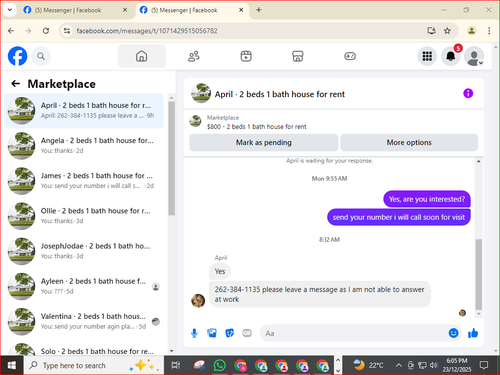500x375 pixels.
Task: Click the seen receipt avatar under messages
Action: (462, 313)
